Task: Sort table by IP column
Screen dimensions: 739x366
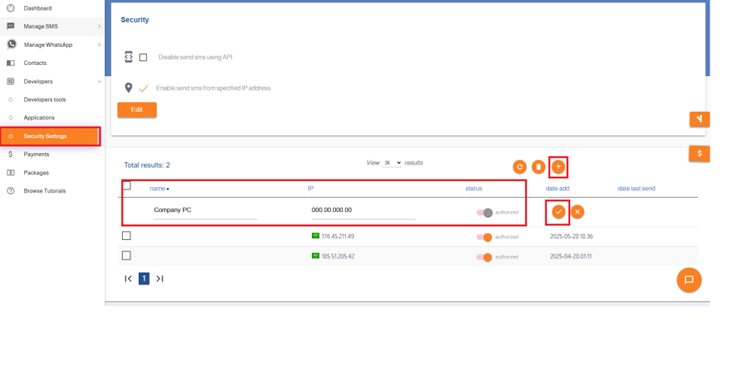Action: pos(311,188)
